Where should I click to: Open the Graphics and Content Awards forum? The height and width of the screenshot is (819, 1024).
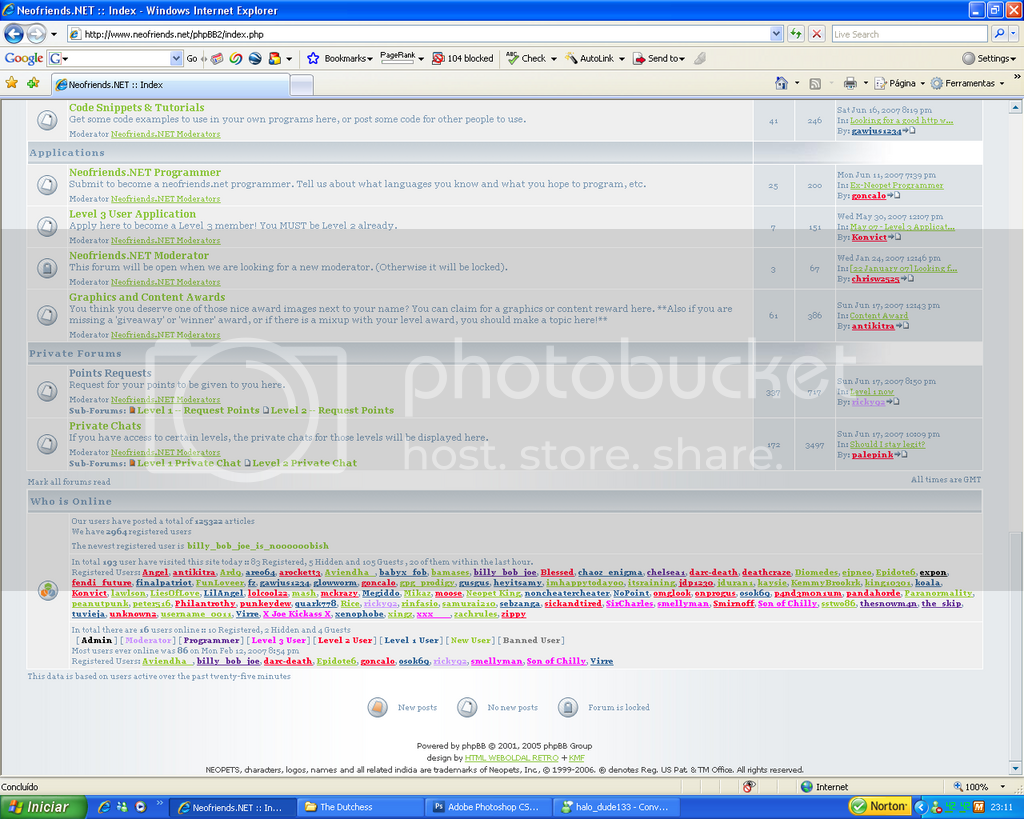(x=147, y=297)
